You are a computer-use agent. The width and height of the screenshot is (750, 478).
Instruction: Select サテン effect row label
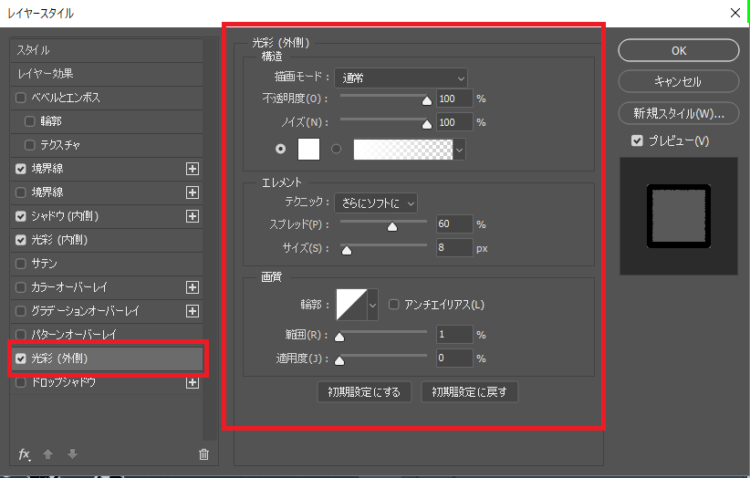click(x=44, y=264)
